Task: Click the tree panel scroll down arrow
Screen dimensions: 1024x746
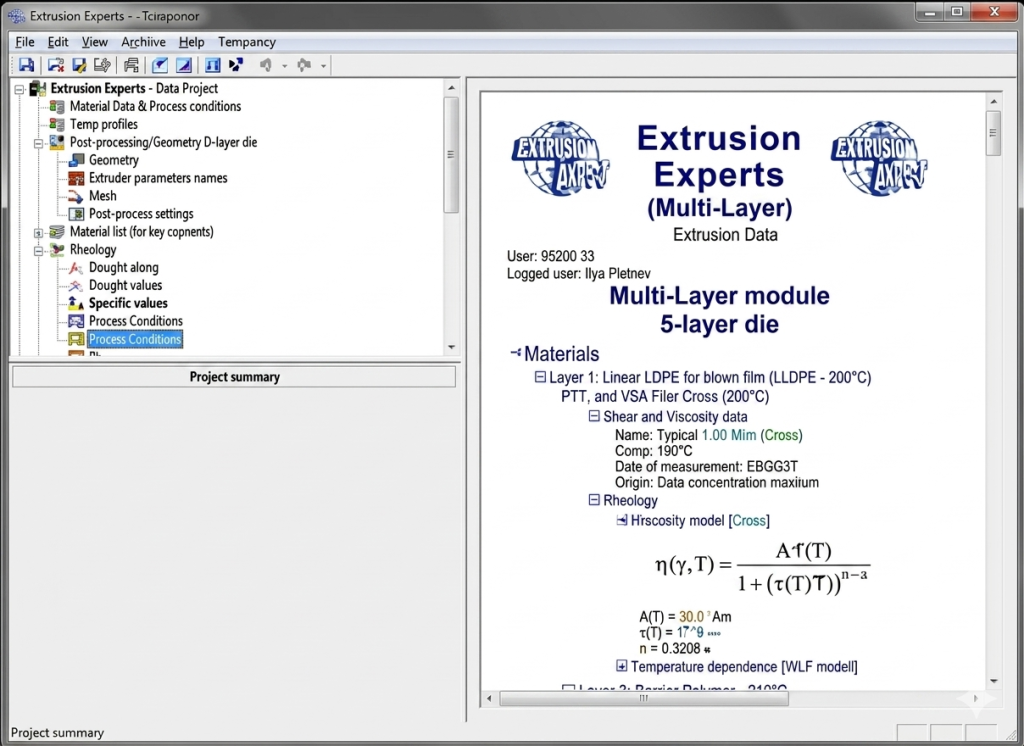Action: 451,347
